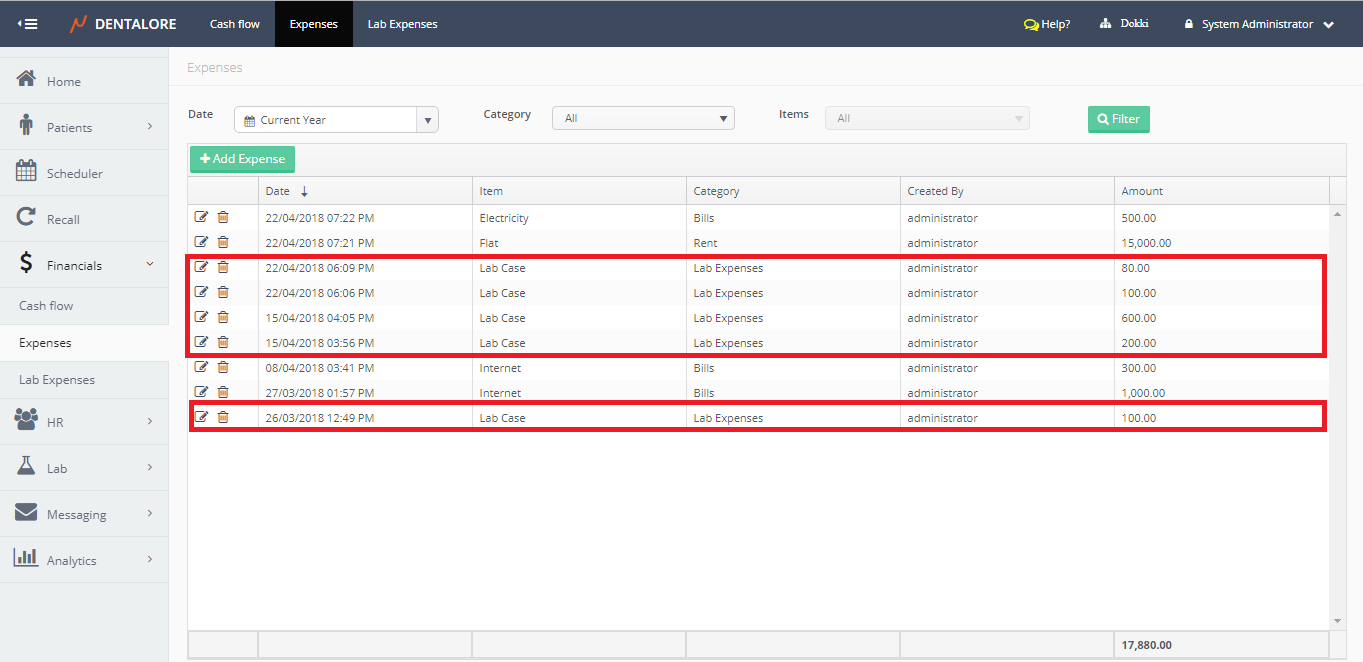Switch to the Lab Expenses top tab

(402, 24)
